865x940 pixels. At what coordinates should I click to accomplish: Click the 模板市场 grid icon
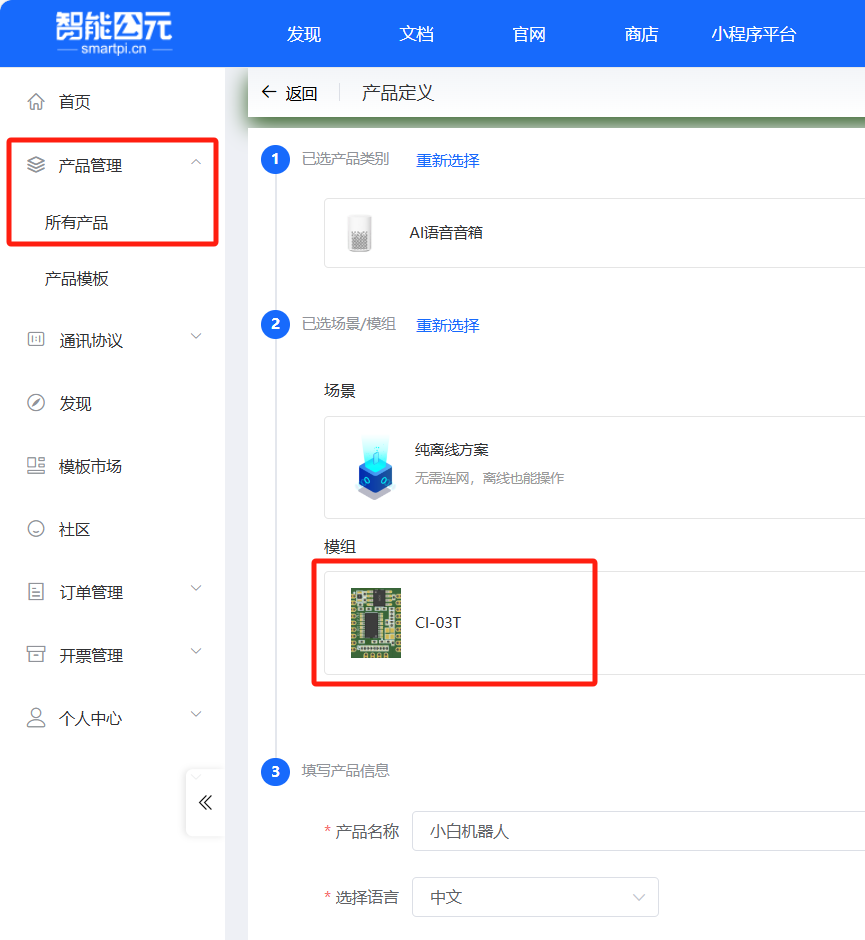click(36, 465)
